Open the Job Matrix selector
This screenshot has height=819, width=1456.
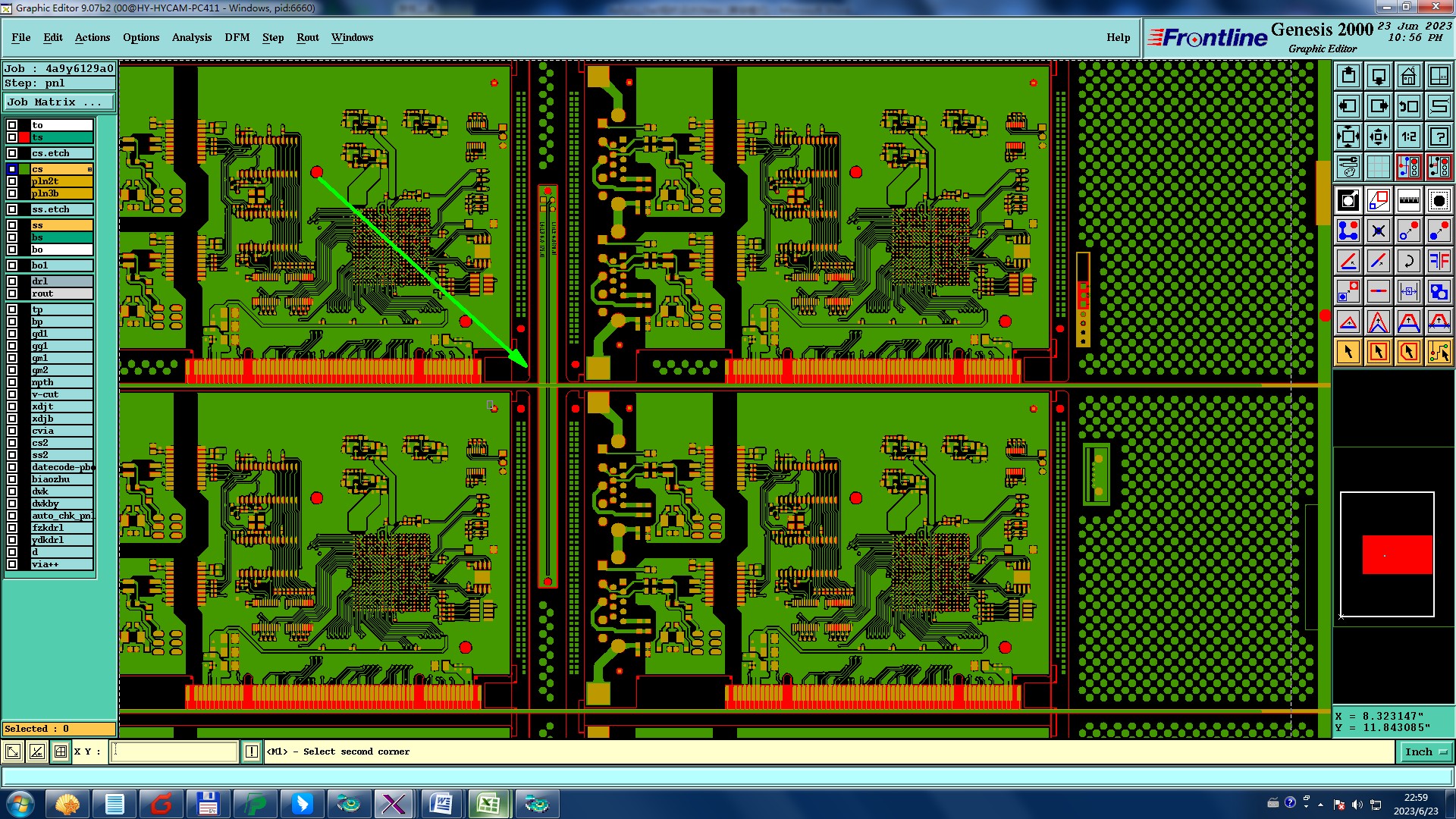(59, 102)
